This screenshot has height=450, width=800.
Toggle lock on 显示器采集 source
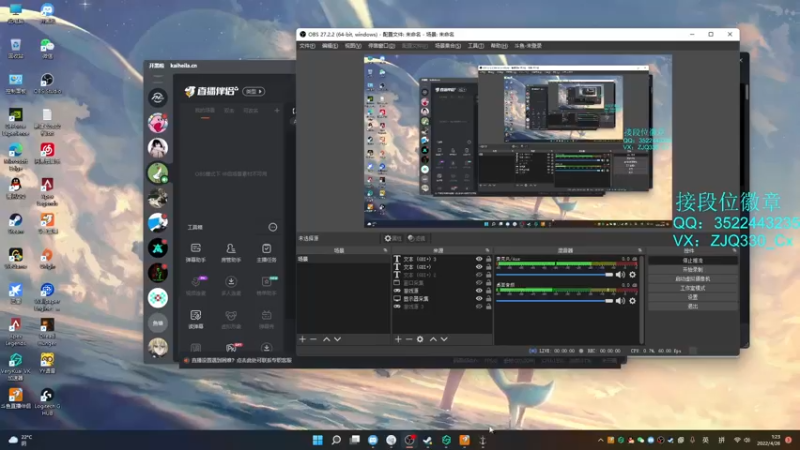click(x=488, y=298)
